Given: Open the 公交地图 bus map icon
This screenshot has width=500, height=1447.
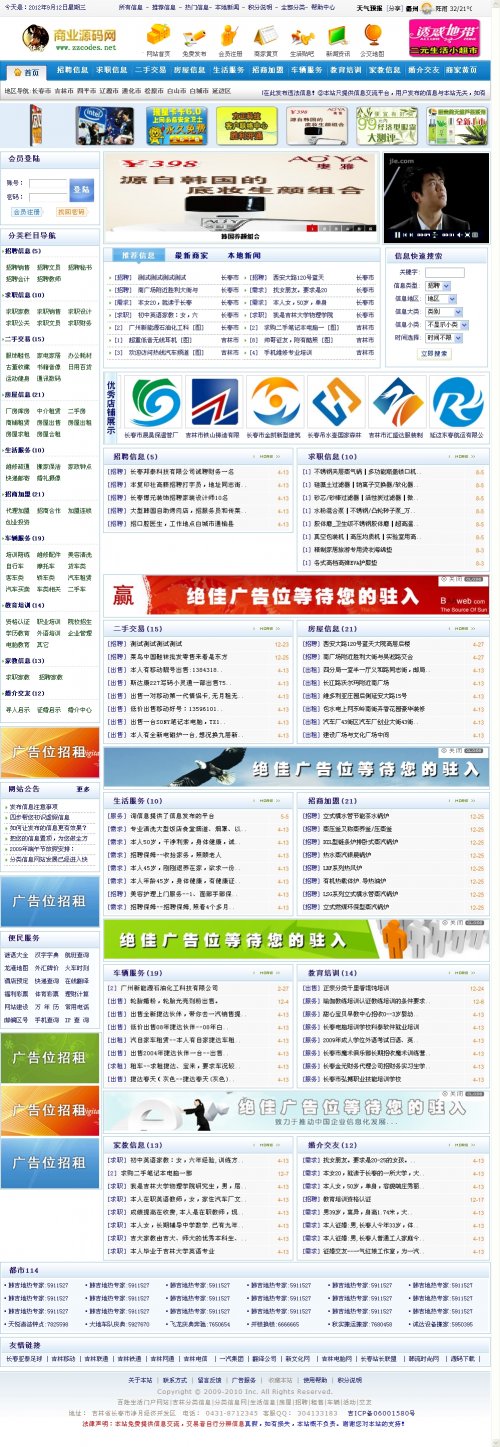Looking at the screenshot, I should 372,39.
